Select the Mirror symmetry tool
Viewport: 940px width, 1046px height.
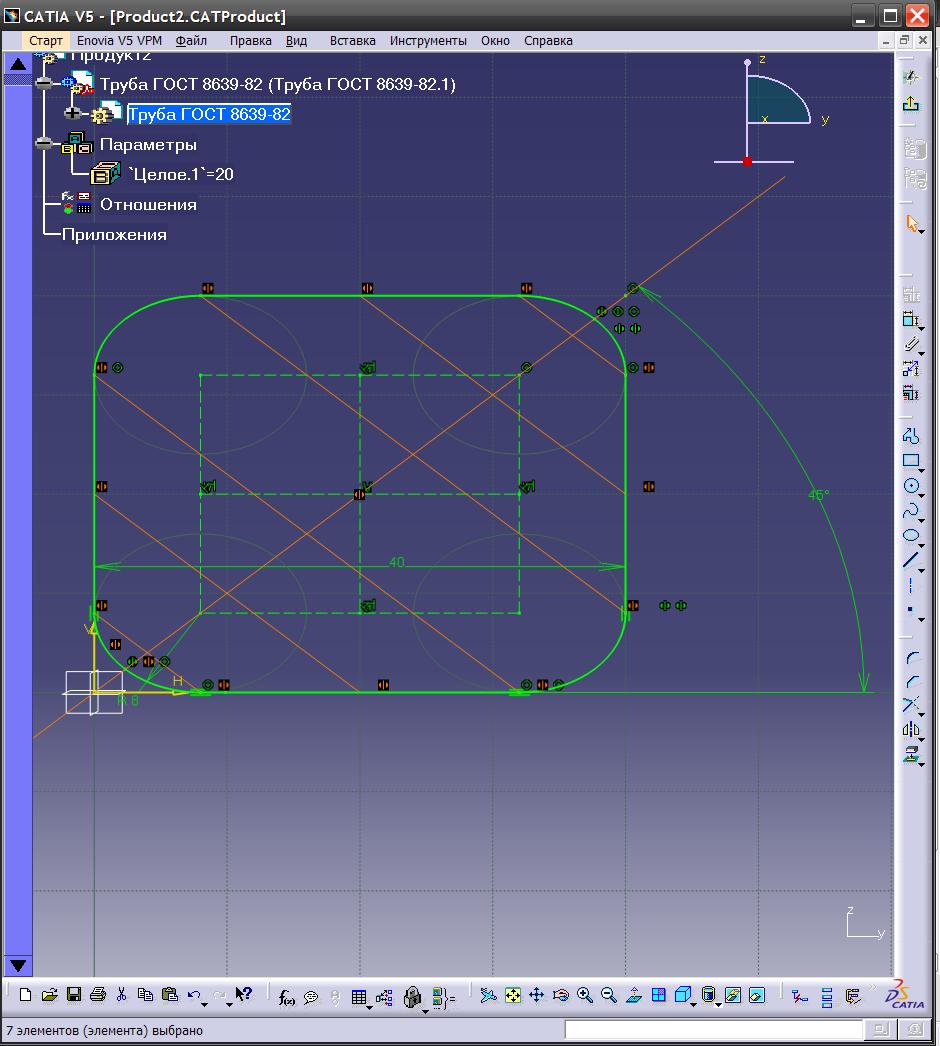pos(911,730)
